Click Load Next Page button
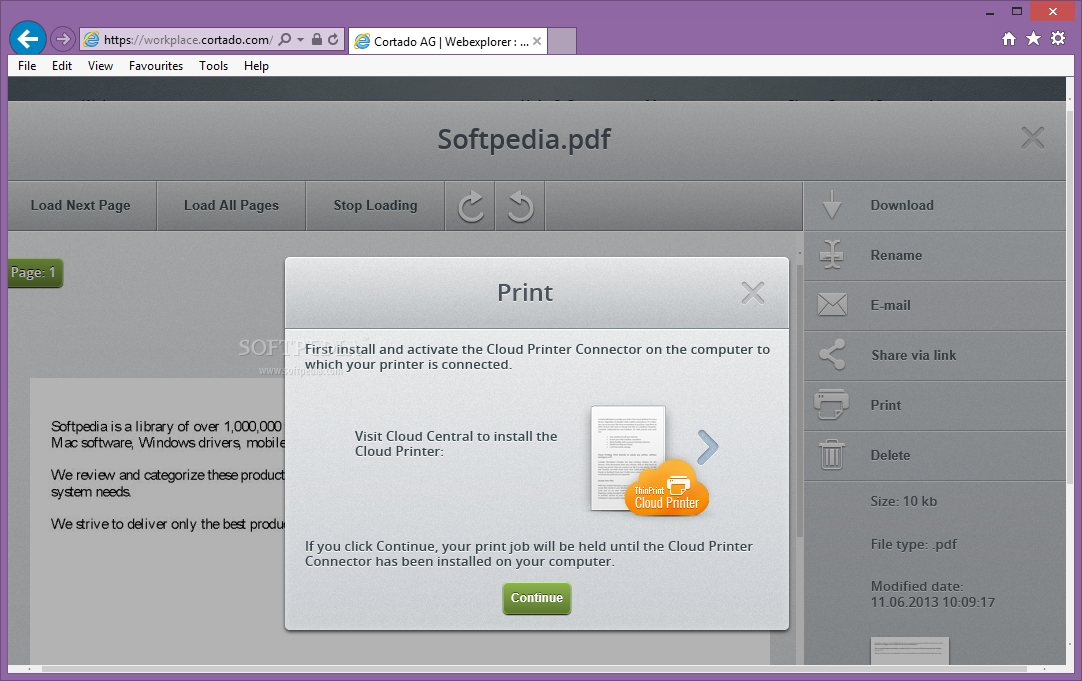Image resolution: width=1082 pixels, height=681 pixels. [x=81, y=206]
